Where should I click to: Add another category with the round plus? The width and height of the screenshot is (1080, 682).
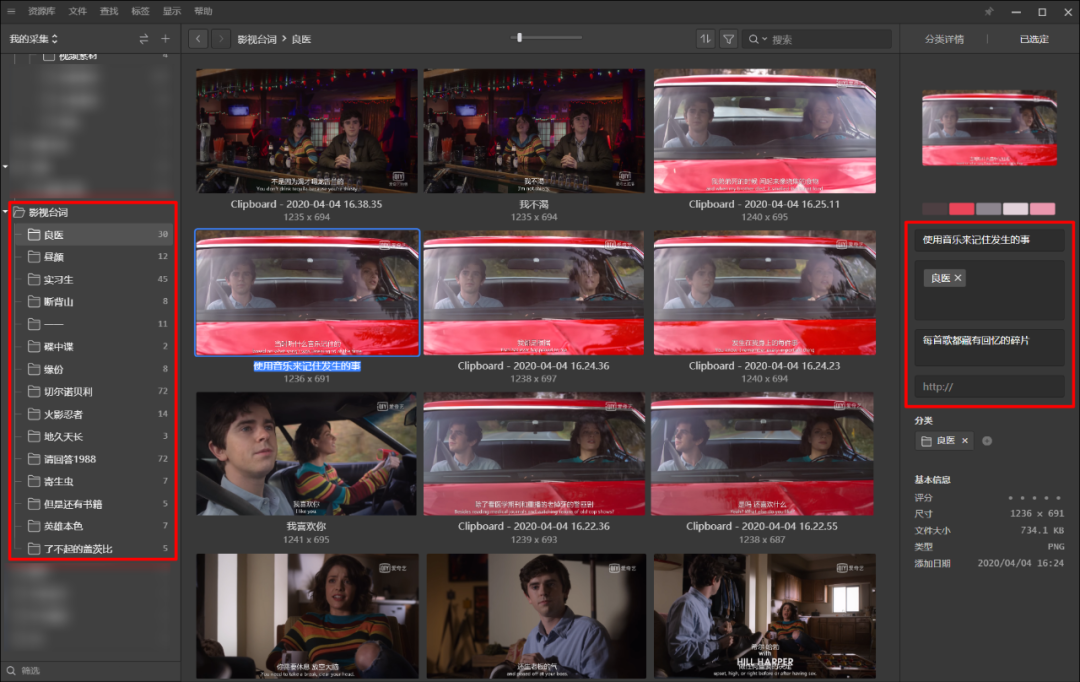pos(987,441)
